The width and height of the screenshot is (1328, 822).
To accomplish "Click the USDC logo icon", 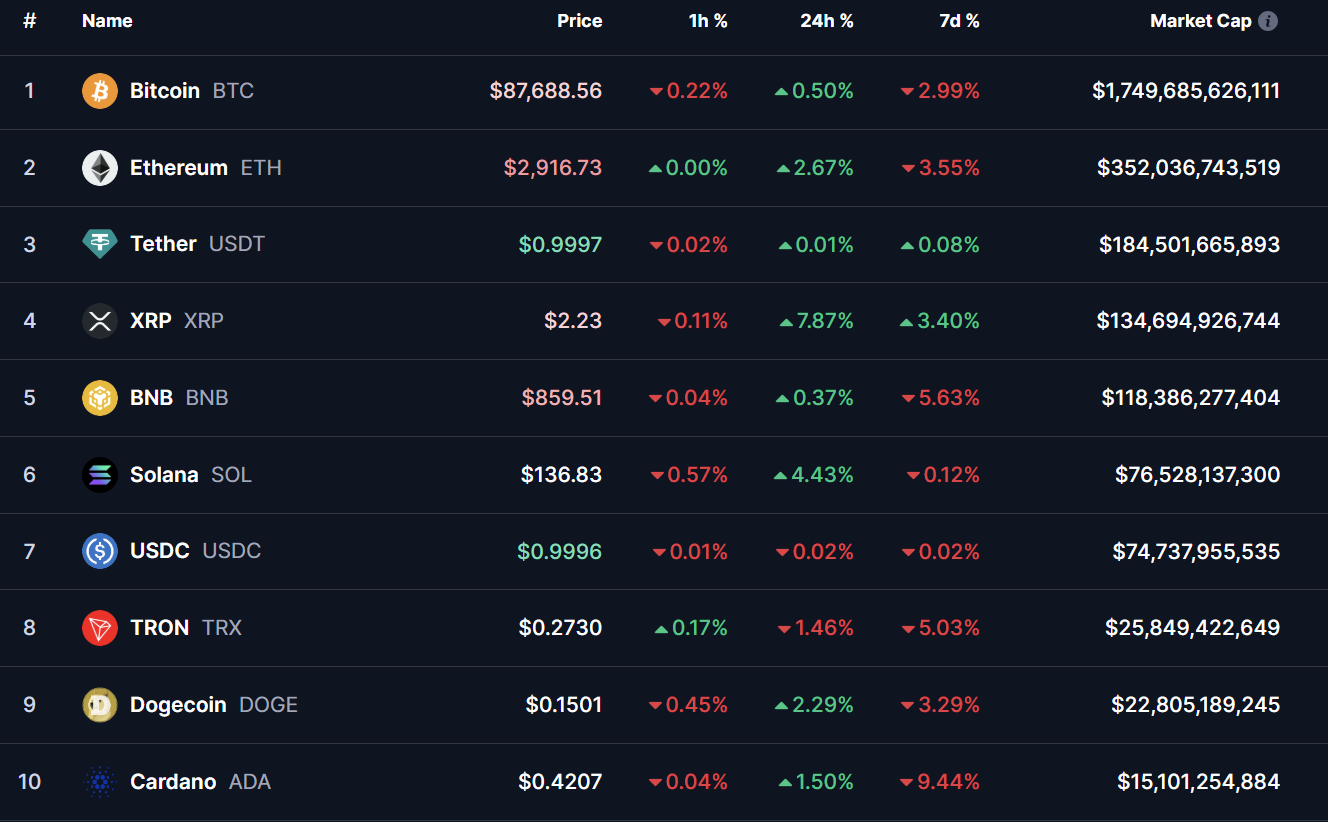I will click(x=99, y=551).
